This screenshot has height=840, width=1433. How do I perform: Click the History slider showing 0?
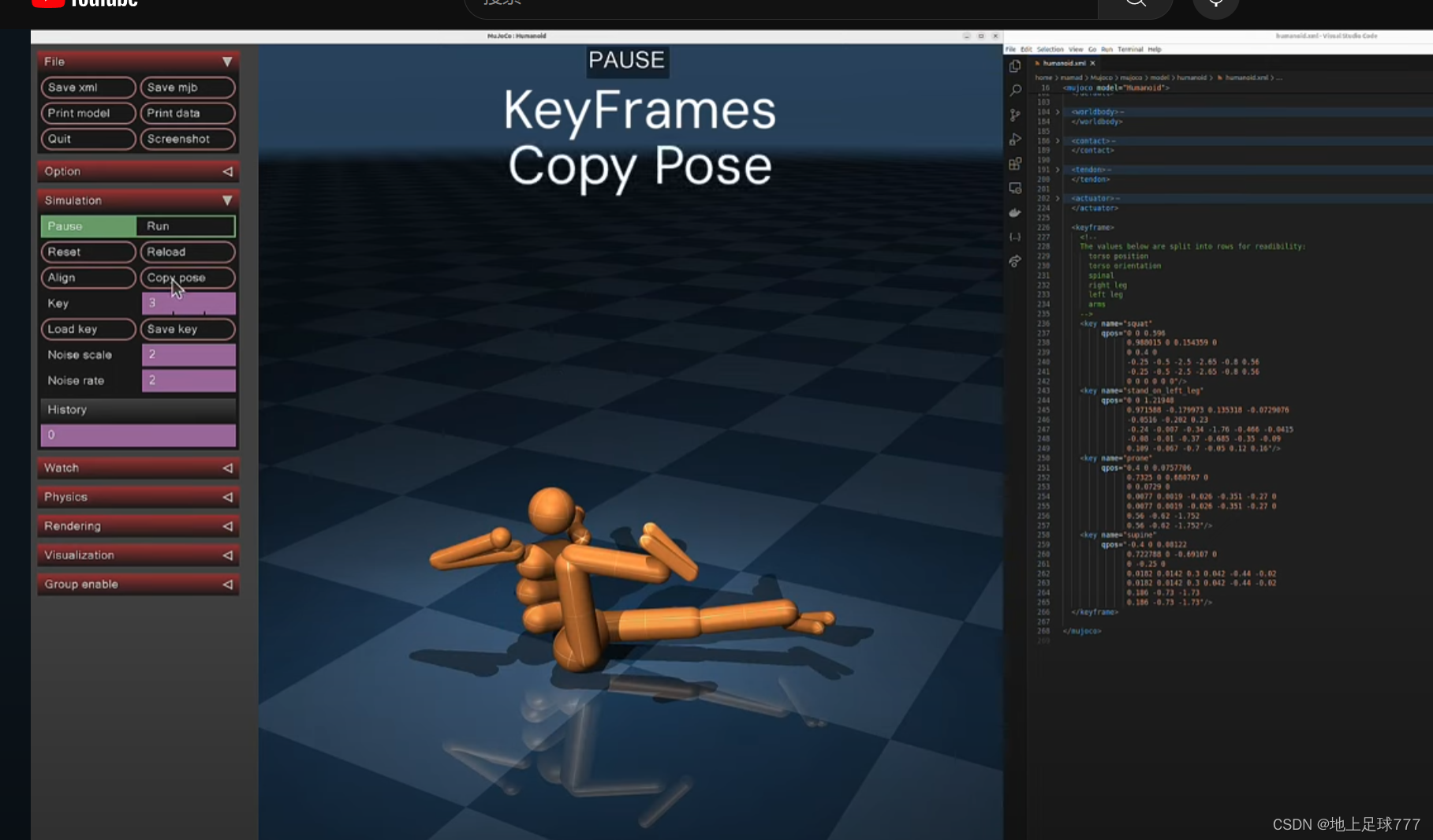pos(138,435)
